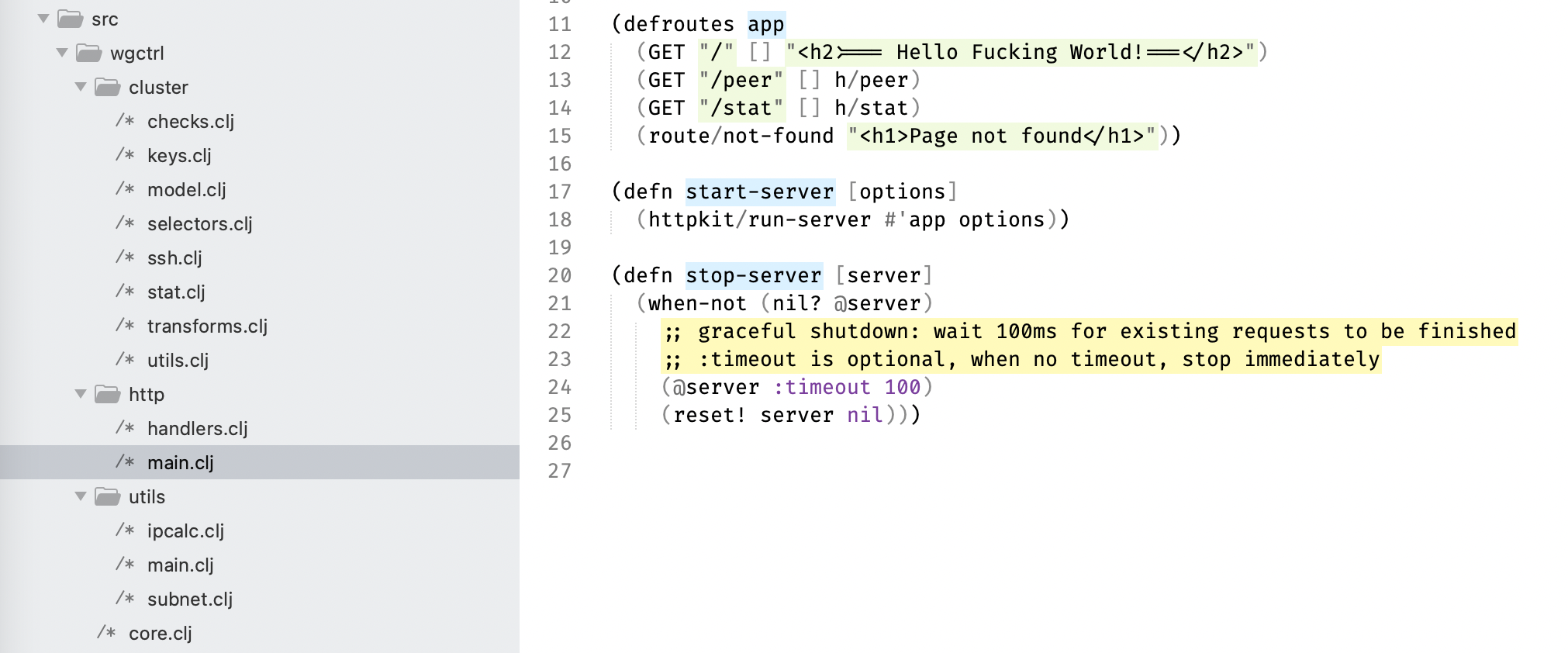Open core.clj file
1568x653 pixels.
[x=161, y=634]
